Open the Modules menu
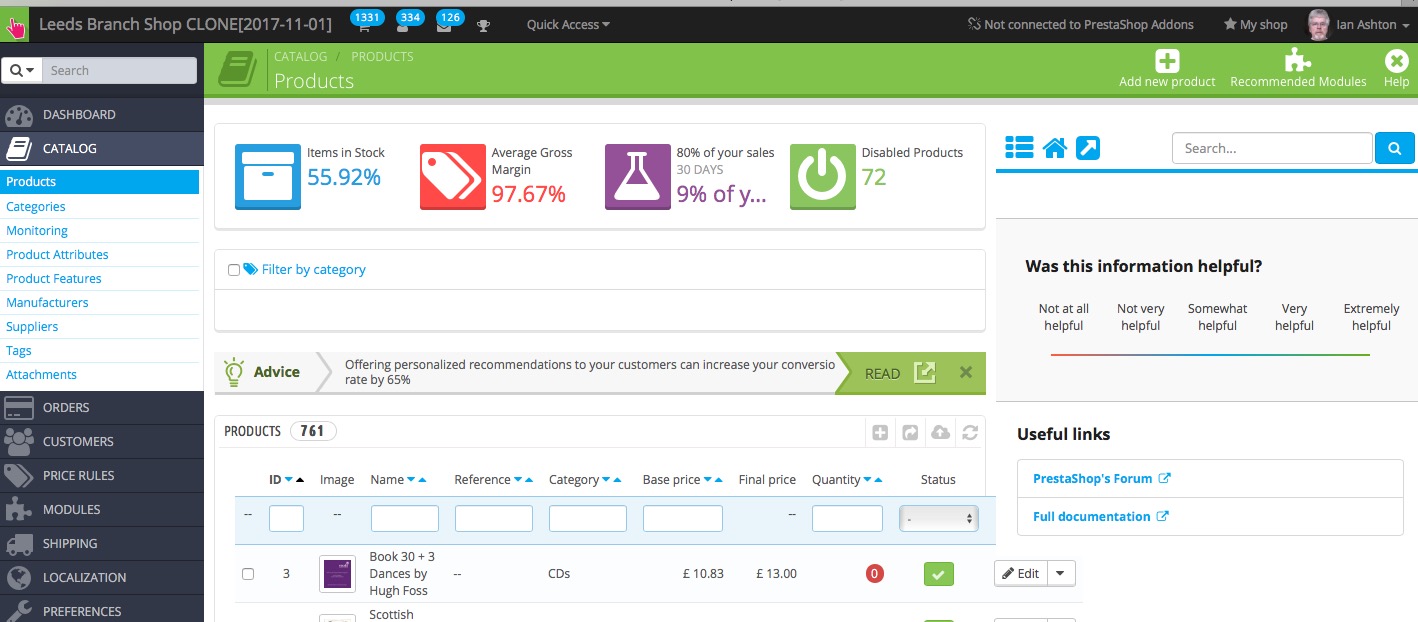The height and width of the screenshot is (622, 1418). tap(101, 510)
